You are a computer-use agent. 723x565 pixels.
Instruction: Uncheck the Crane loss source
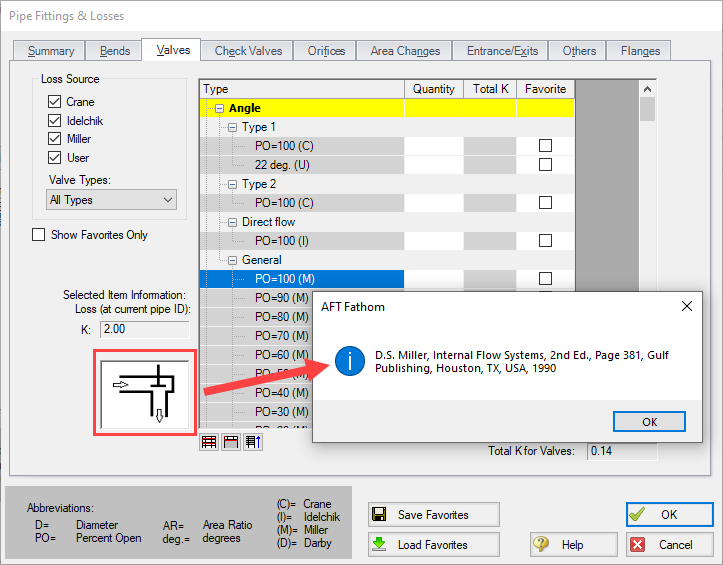54,101
